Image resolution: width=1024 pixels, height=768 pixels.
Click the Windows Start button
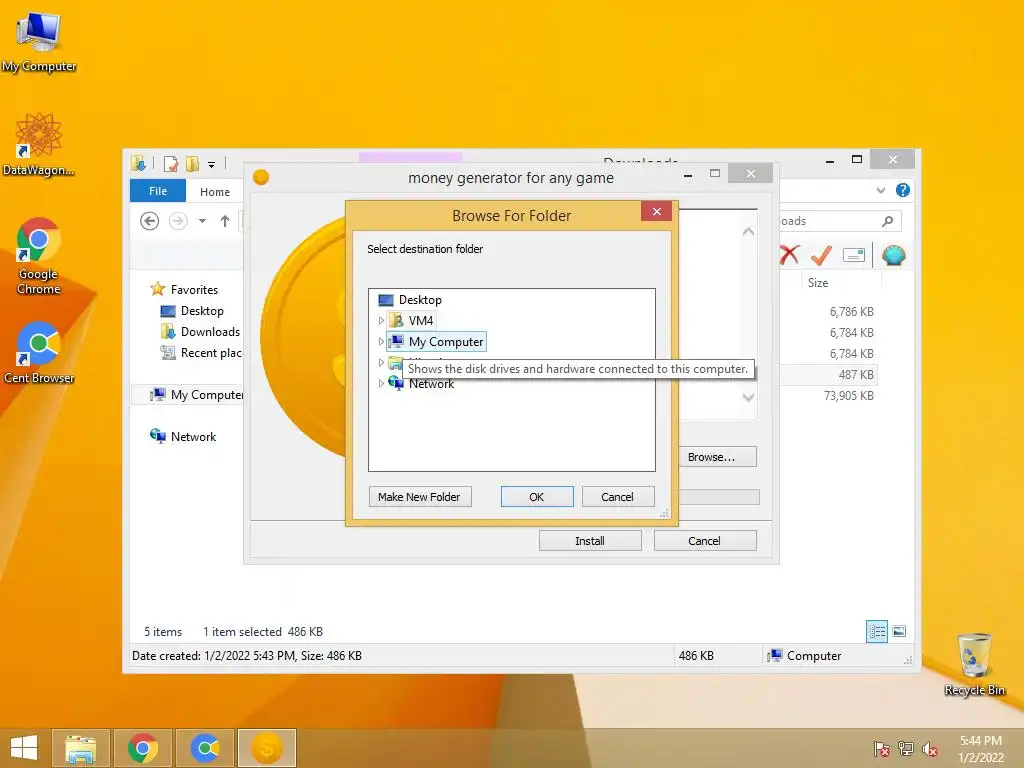24,748
